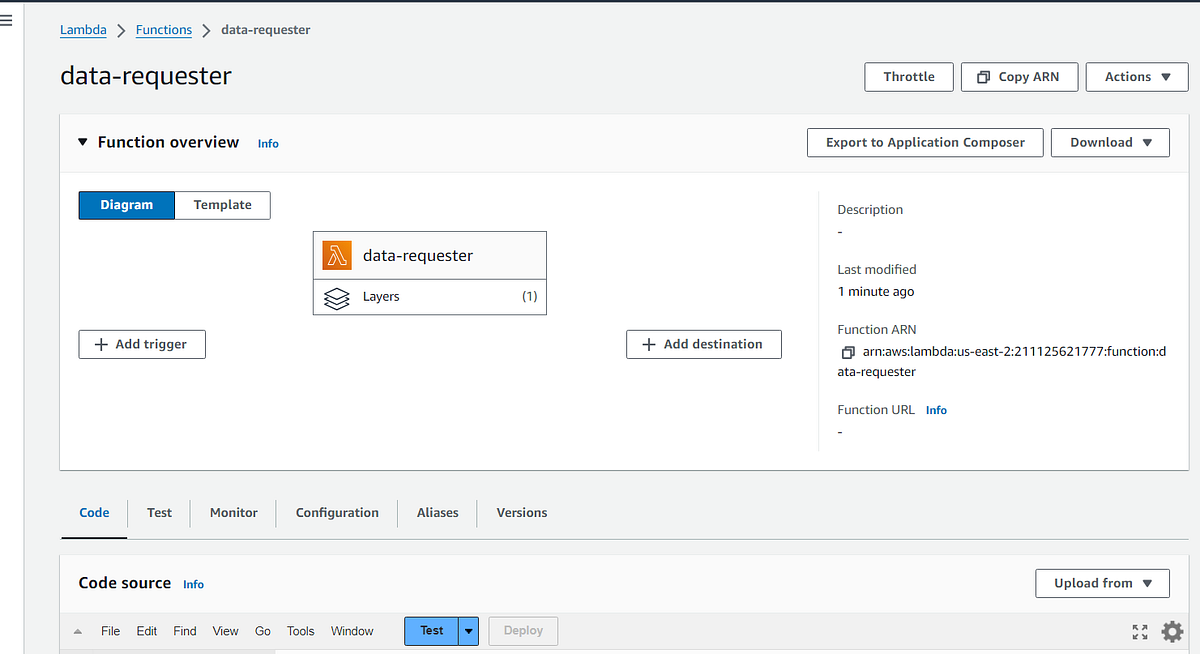Open the File menu in the code editor
The width and height of the screenshot is (1200, 654).
click(x=110, y=631)
